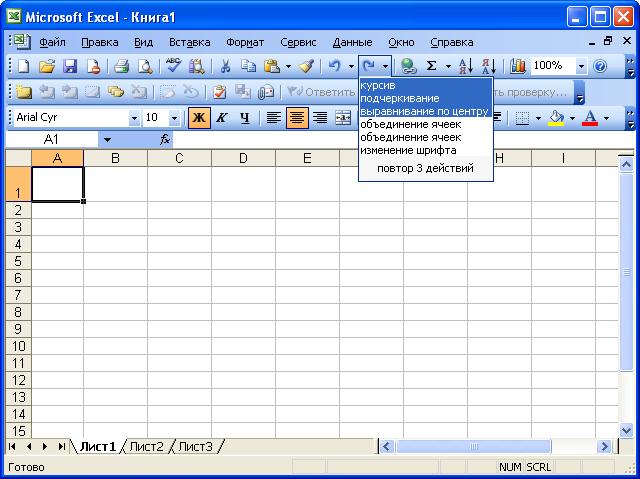Open the borders style arrow
The width and height of the screenshot is (640, 479).
coord(538,118)
